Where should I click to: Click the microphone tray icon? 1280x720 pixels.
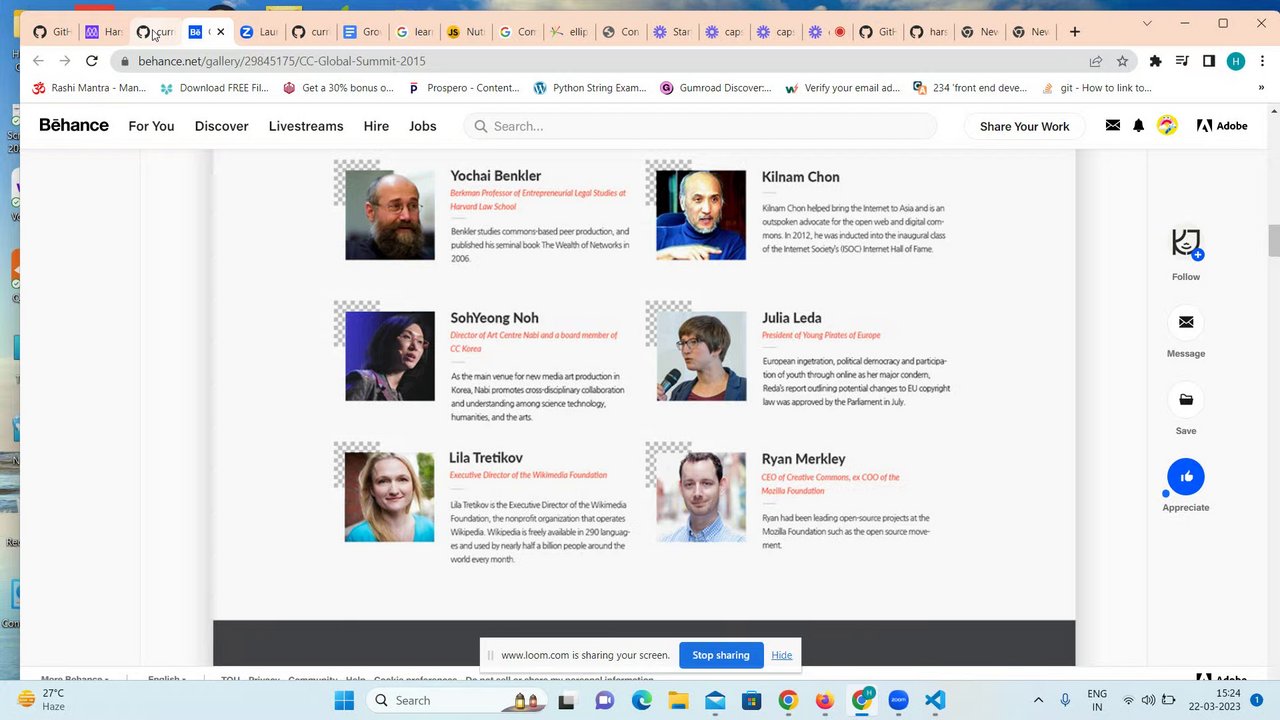pos(1065,700)
